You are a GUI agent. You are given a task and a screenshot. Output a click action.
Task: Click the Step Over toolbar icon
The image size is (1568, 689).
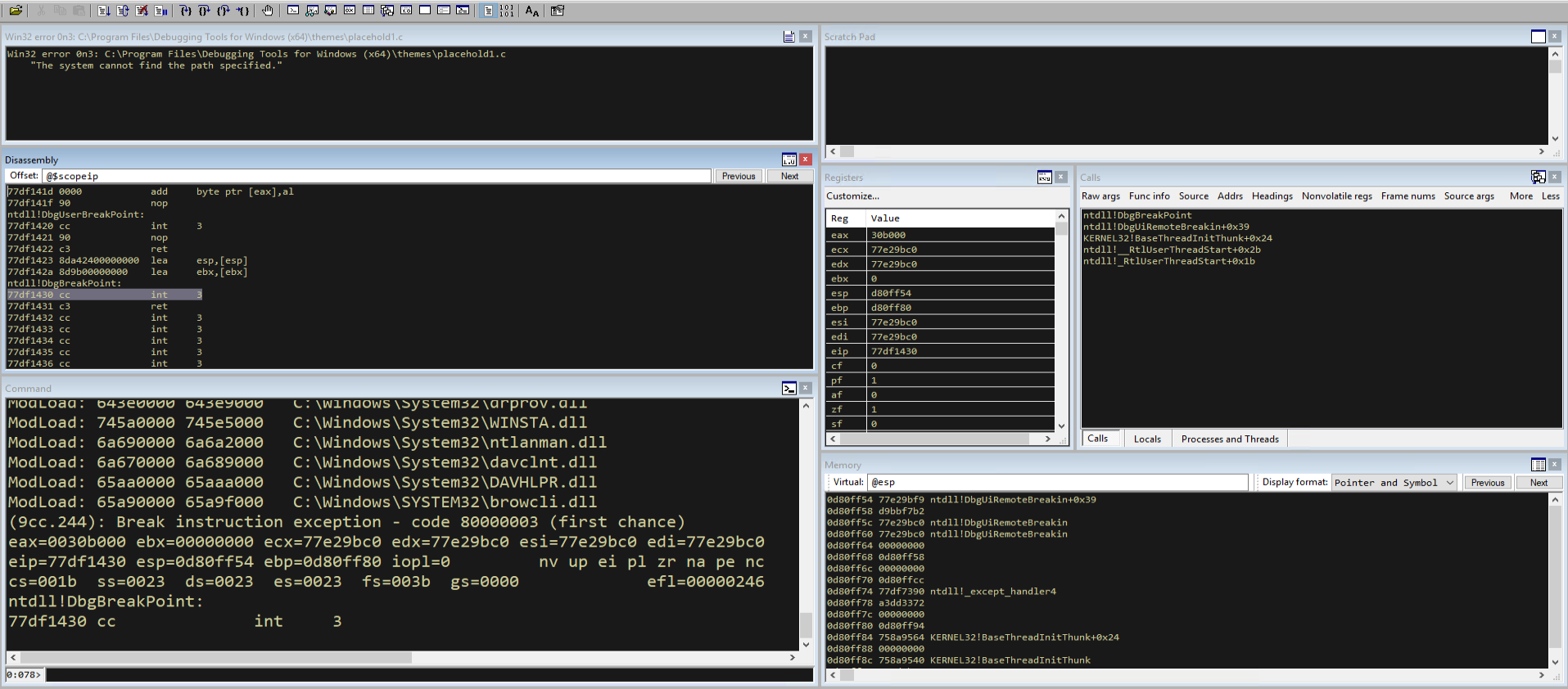tap(205, 11)
